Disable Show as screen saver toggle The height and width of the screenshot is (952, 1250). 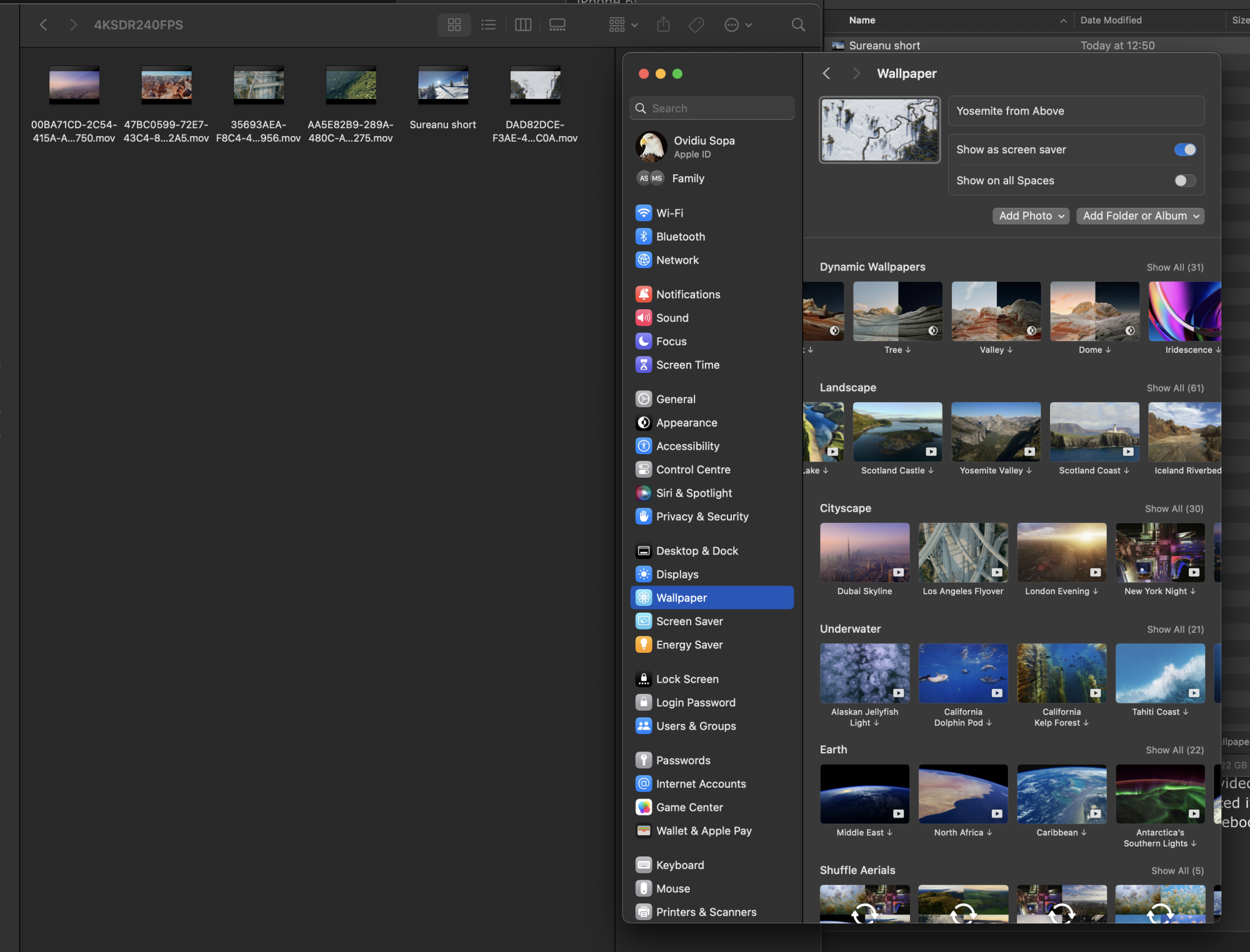coord(1184,150)
